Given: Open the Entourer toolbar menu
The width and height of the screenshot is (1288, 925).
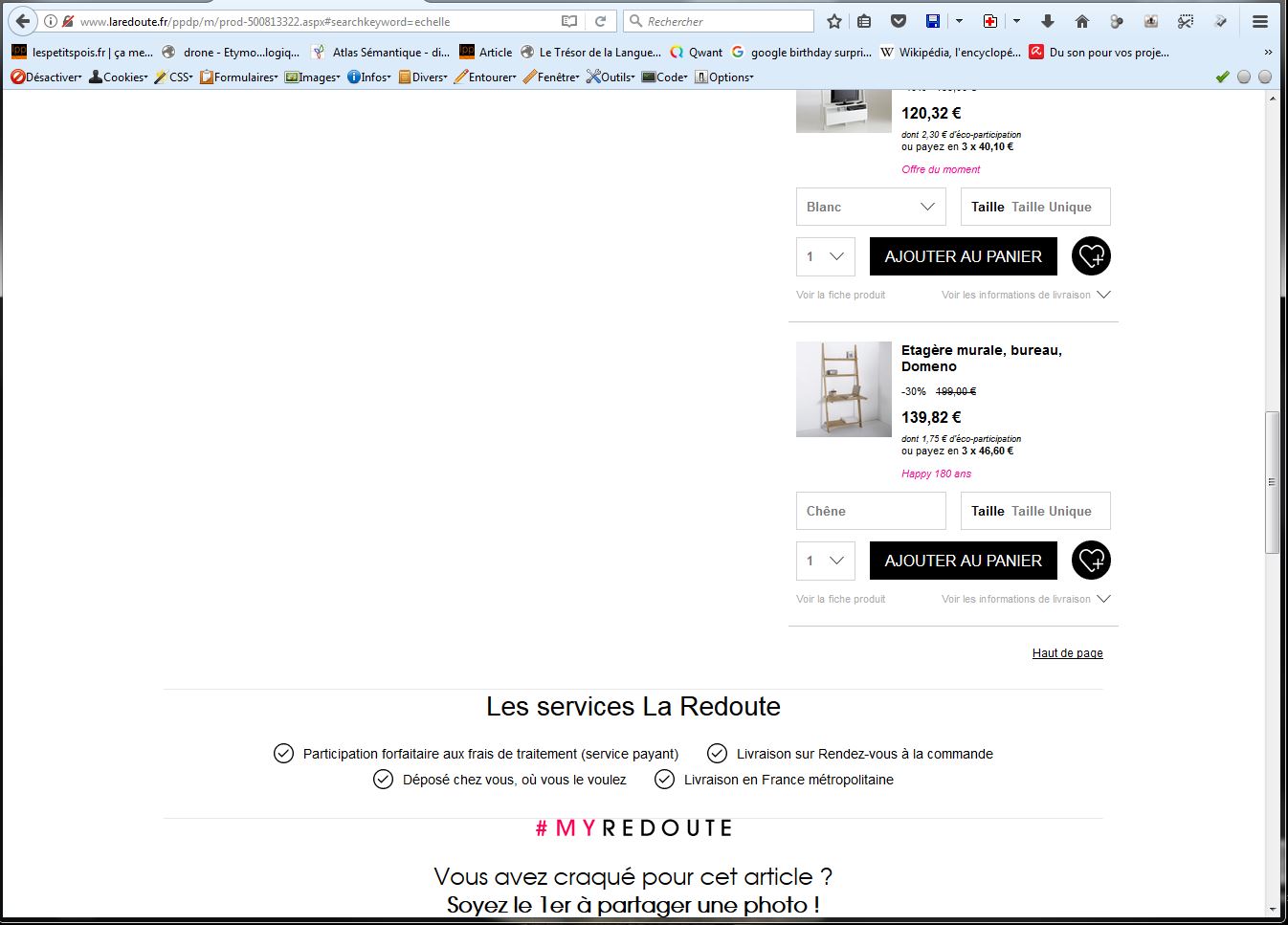Looking at the screenshot, I should (x=485, y=77).
